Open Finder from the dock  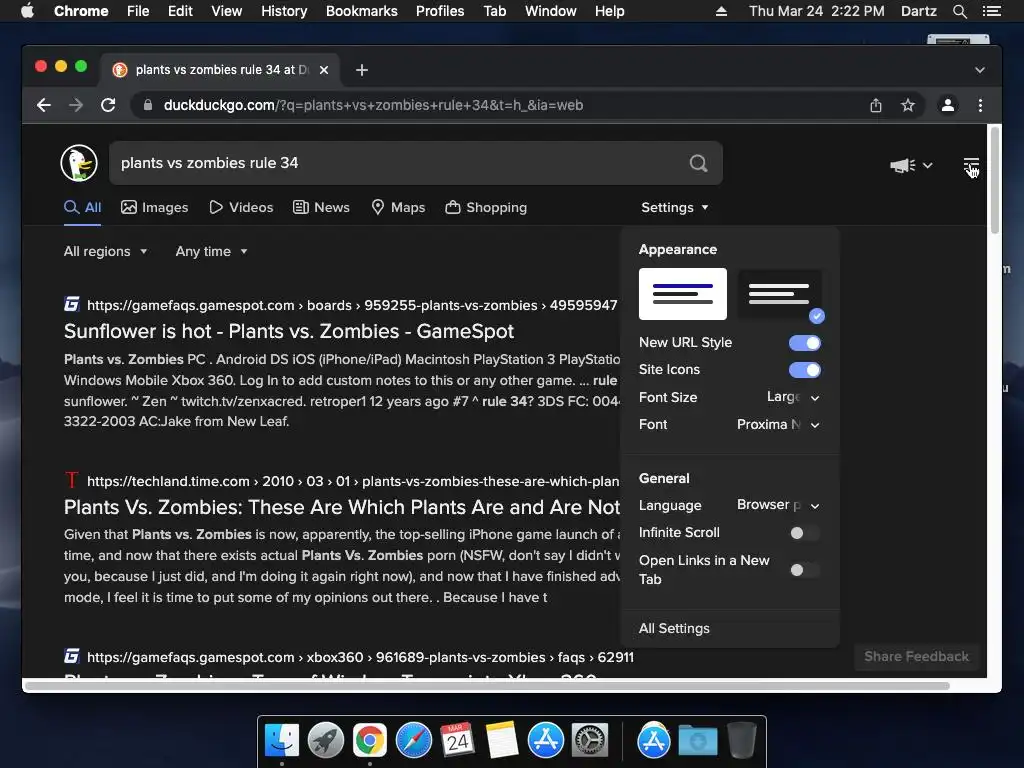(x=281, y=741)
